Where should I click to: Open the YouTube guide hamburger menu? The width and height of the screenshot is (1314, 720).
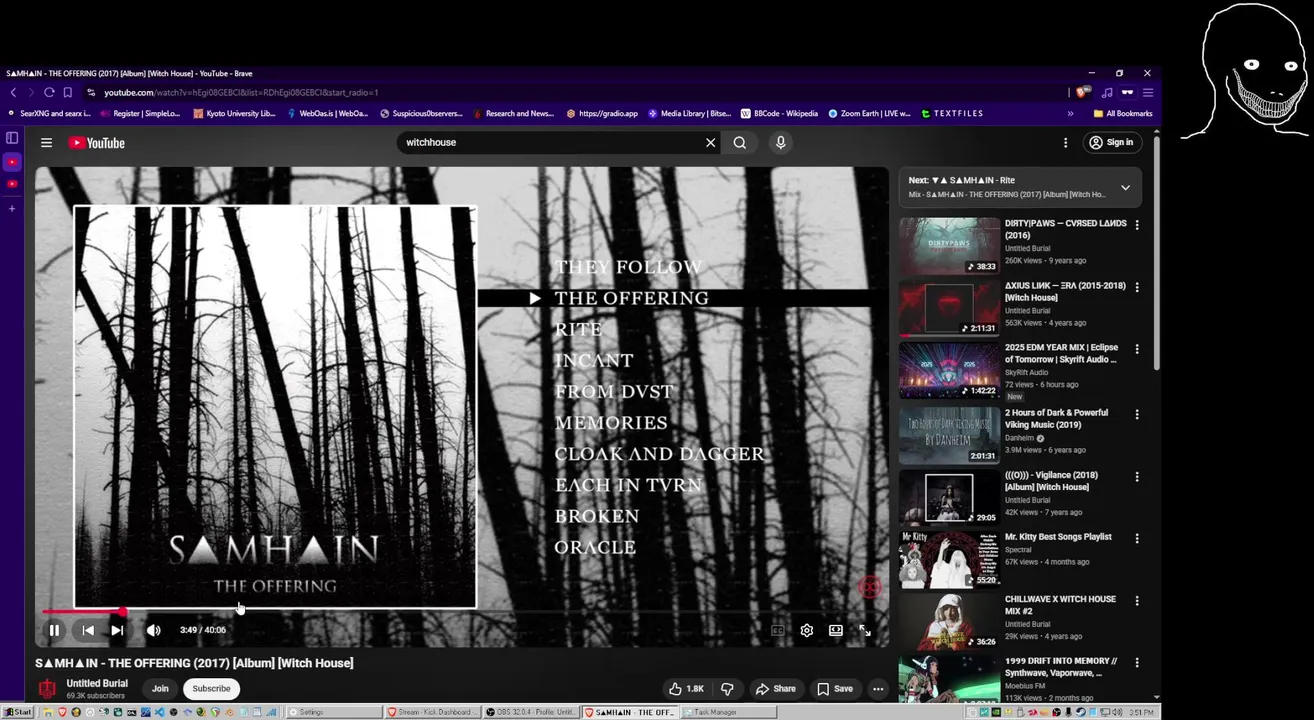(46, 143)
